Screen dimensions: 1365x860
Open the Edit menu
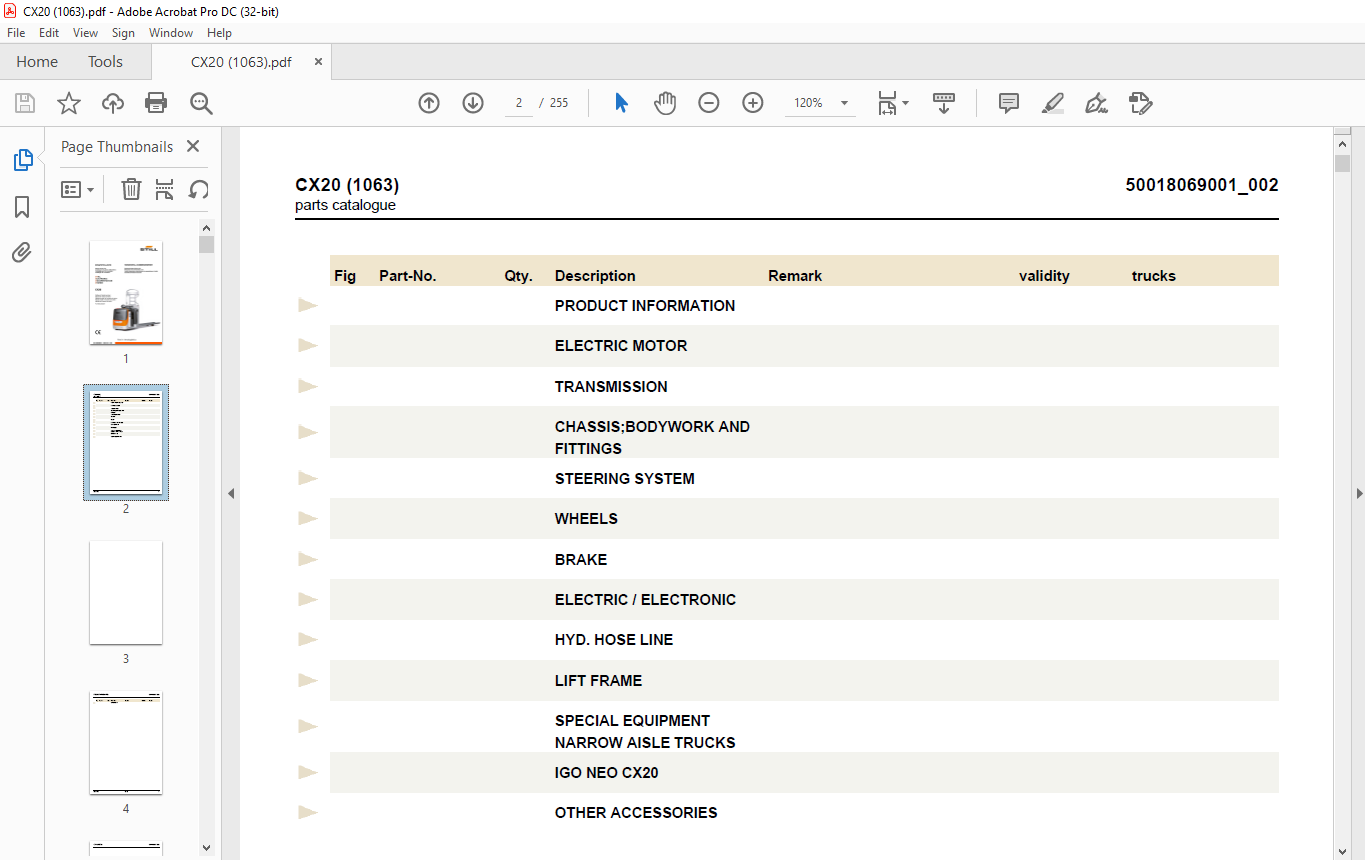pos(49,33)
